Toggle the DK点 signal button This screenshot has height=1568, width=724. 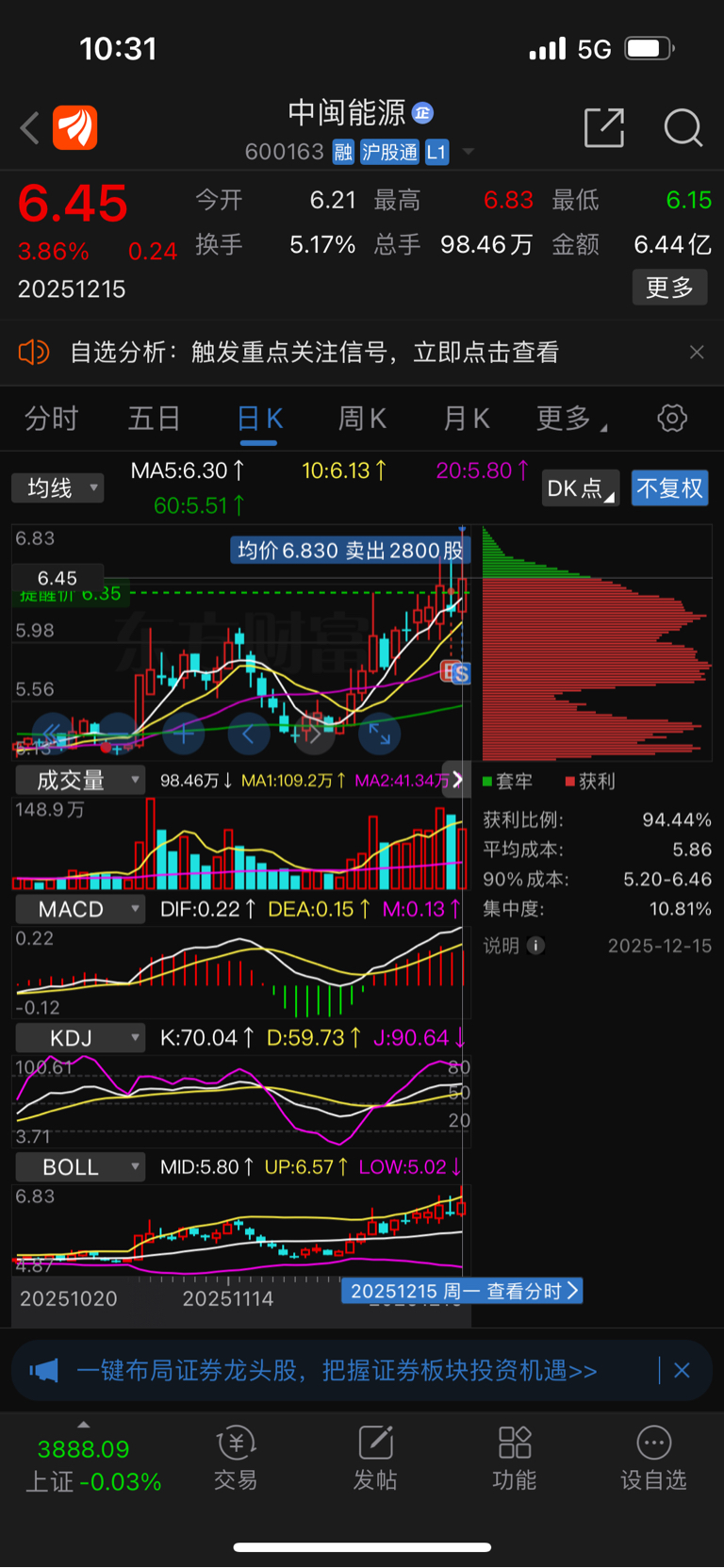click(x=581, y=488)
